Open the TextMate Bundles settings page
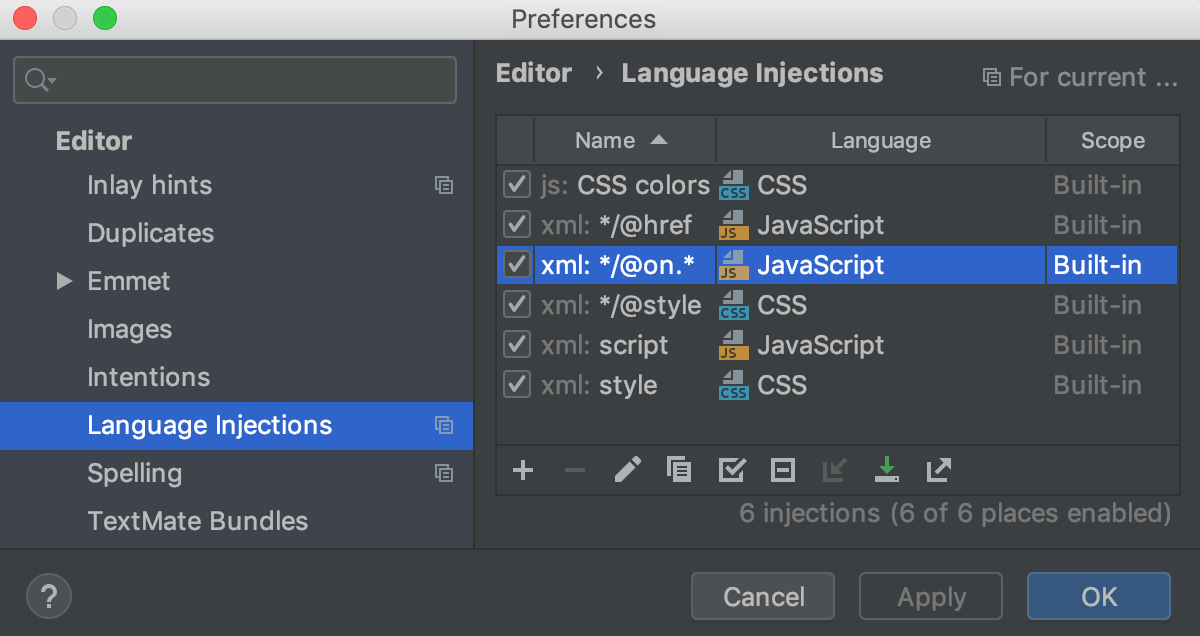The width and height of the screenshot is (1200, 636). click(x=196, y=521)
